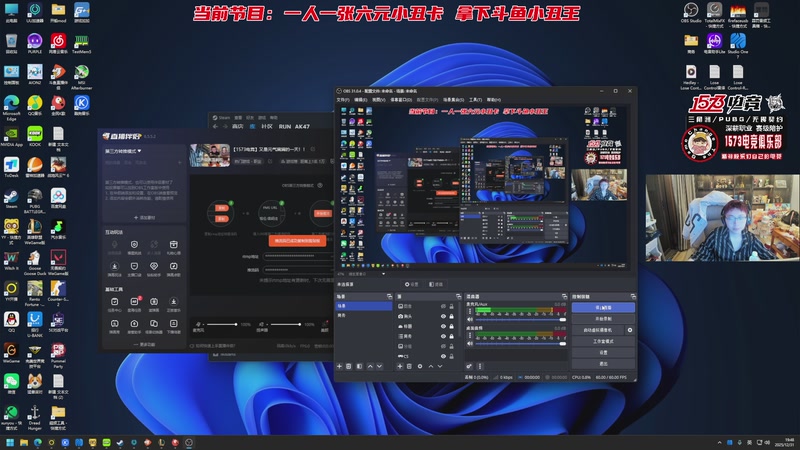Toggle eye of camera-icon source row

point(443,316)
